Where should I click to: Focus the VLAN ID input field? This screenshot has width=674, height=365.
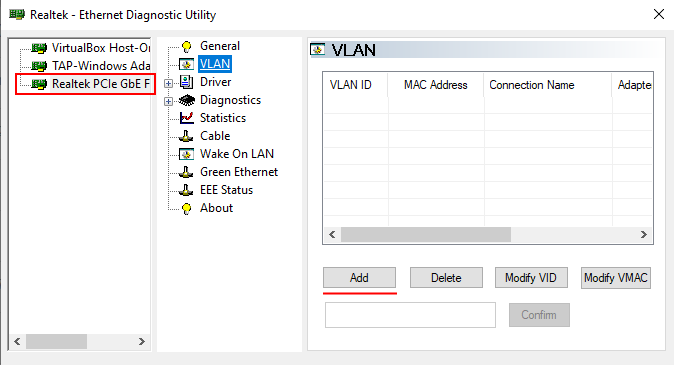click(x=410, y=315)
